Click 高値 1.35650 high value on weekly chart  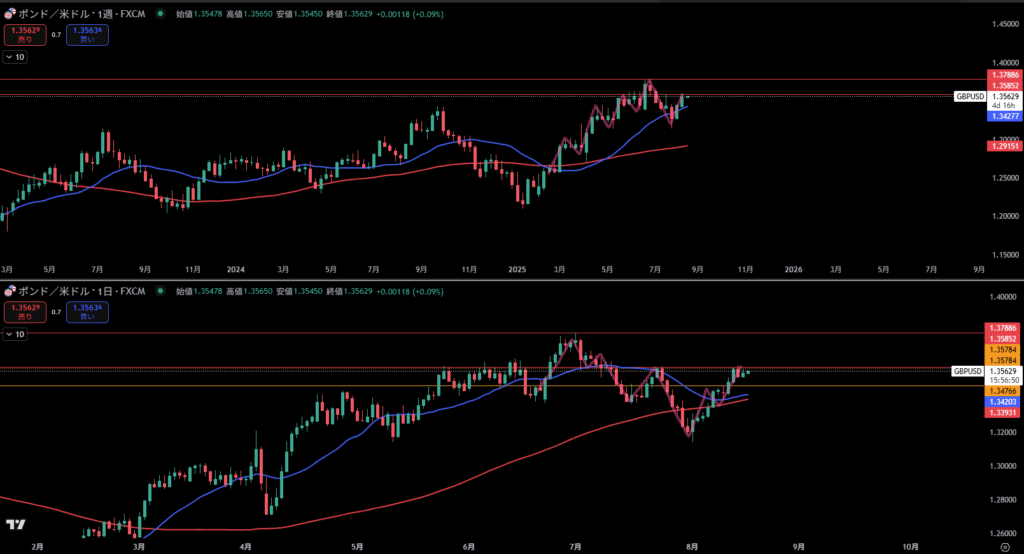(x=249, y=14)
